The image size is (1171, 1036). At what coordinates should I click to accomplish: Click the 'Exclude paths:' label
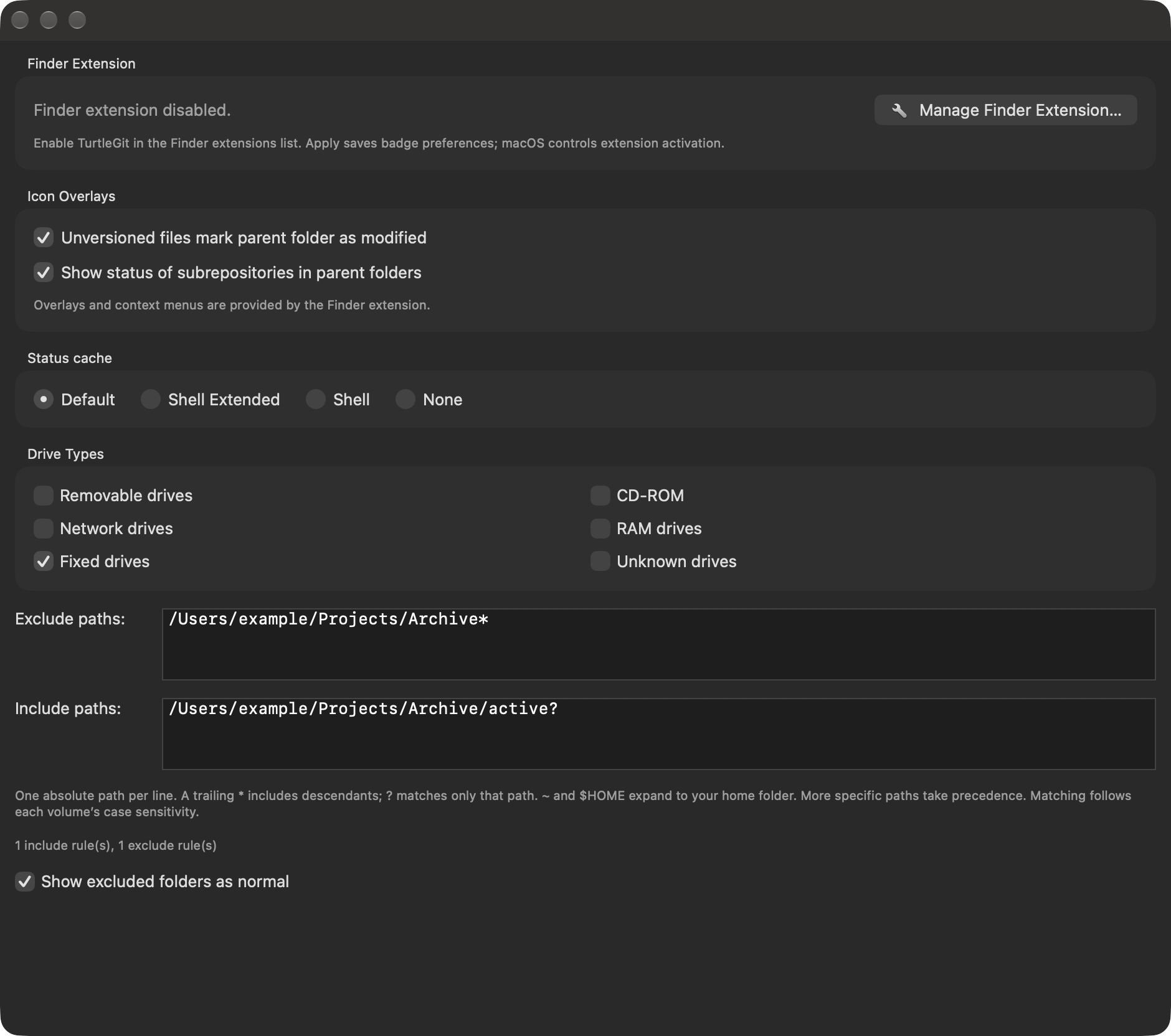[x=70, y=619]
